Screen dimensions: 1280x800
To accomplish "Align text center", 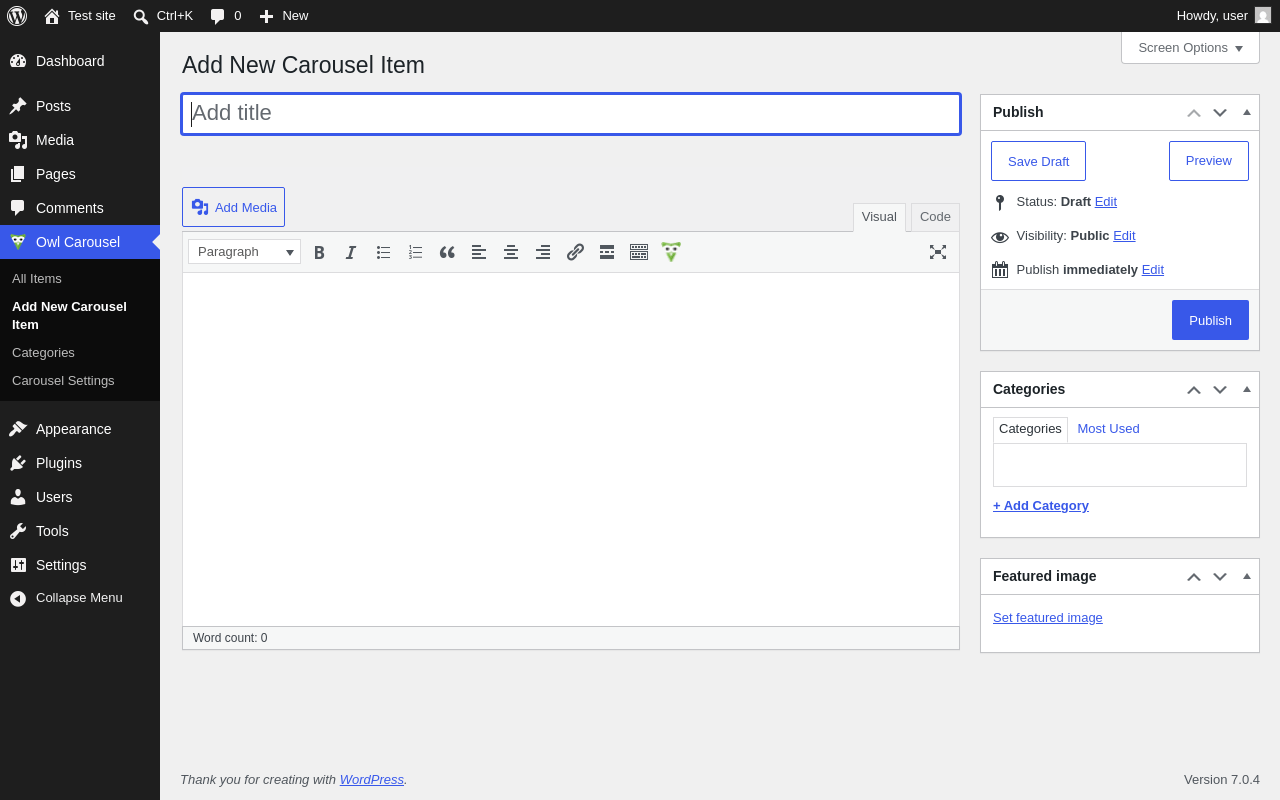I will click(511, 252).
